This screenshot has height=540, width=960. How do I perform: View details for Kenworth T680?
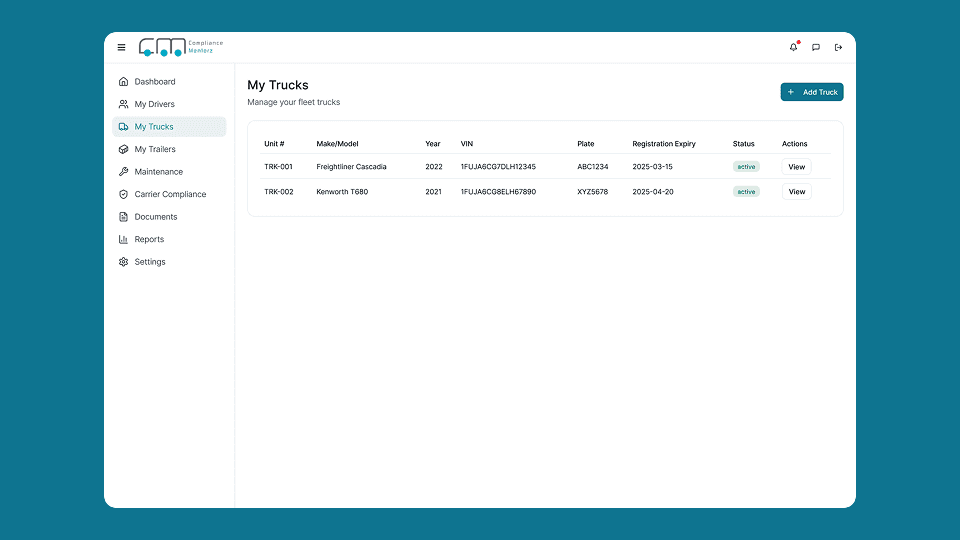[796, 192]
